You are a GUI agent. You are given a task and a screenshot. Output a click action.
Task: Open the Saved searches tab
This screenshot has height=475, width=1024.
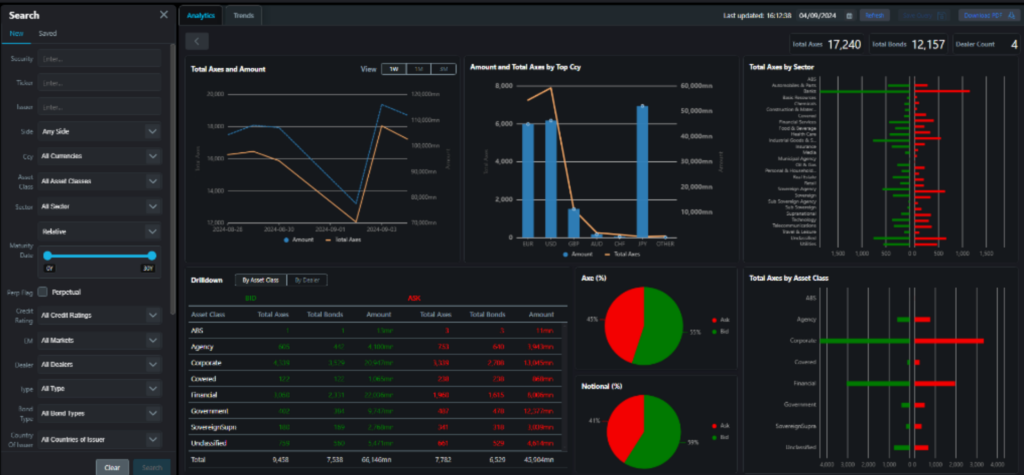pyautogui.click(x=48, y=33)
